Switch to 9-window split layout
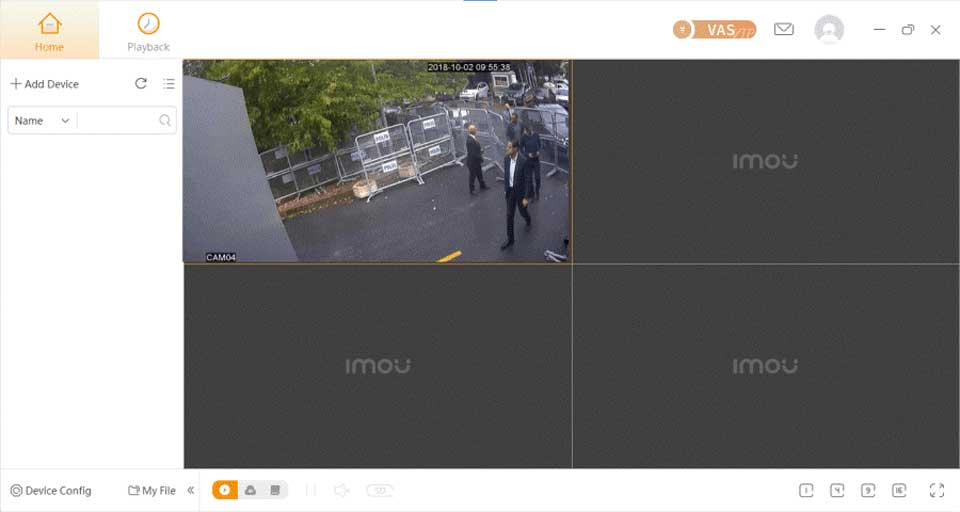This screenshot has width=960, height=512. (868, 490)
